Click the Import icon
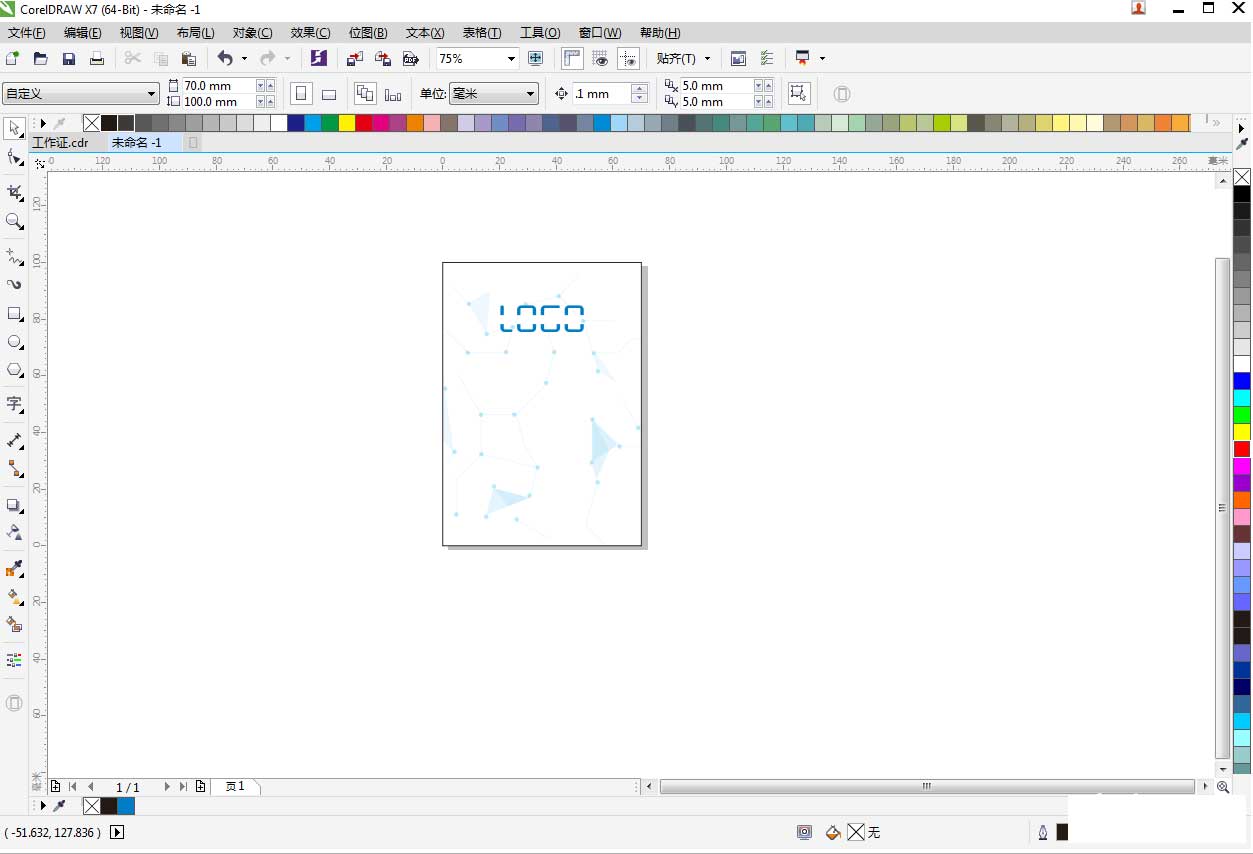The width and height of the screenshot is (1253, 854). tap(355, 58)
